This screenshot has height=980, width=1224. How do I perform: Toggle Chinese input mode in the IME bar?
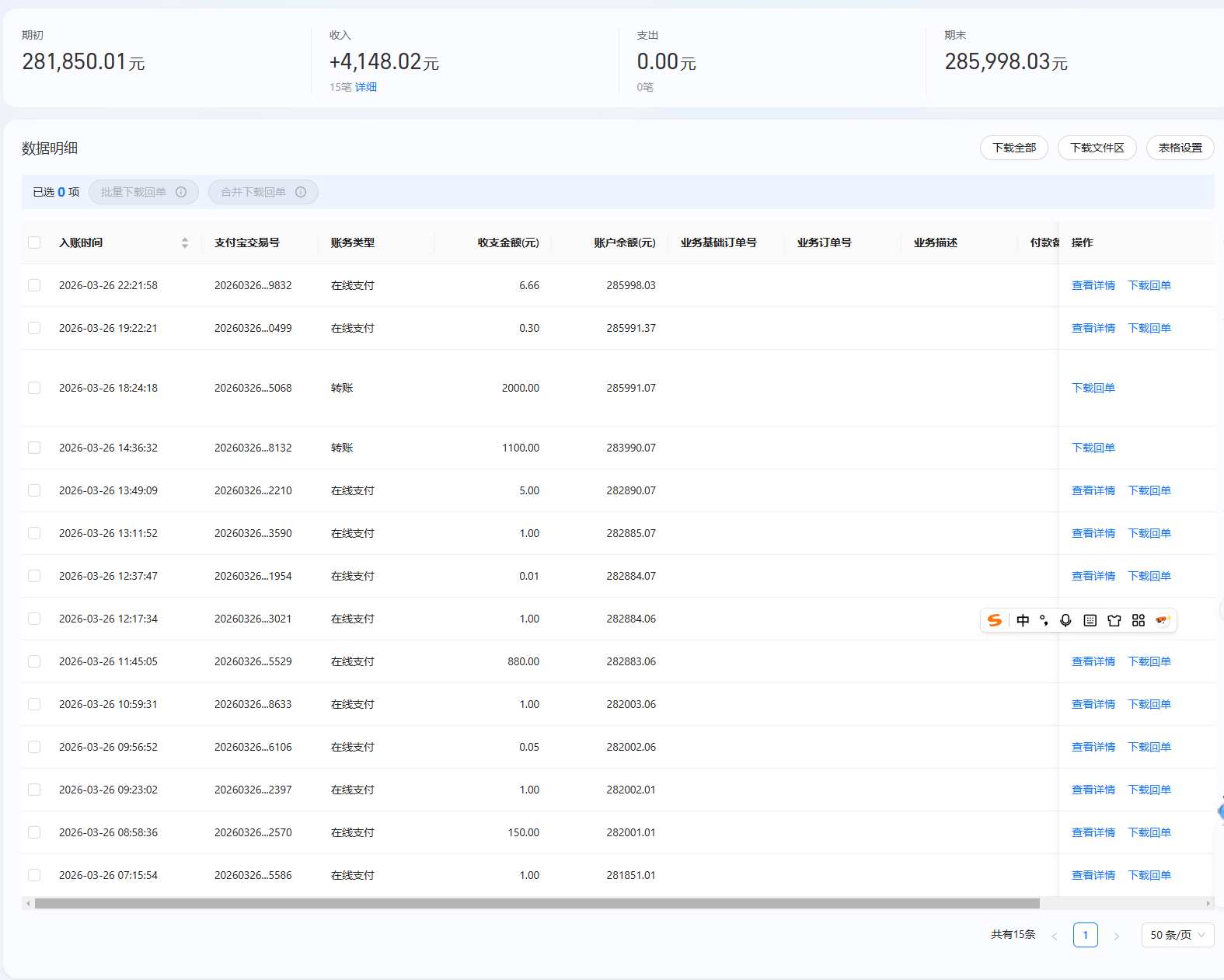[1023, 620]
